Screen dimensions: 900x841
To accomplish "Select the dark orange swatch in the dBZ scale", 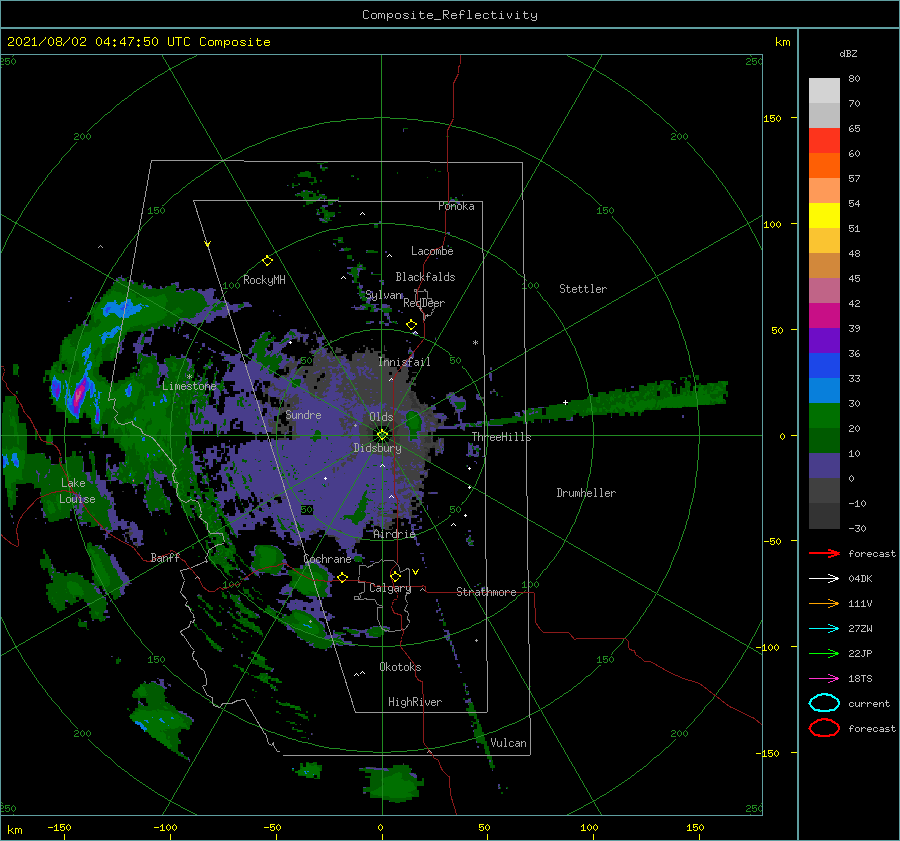I will pyautogui.click(x=824, y=166).
